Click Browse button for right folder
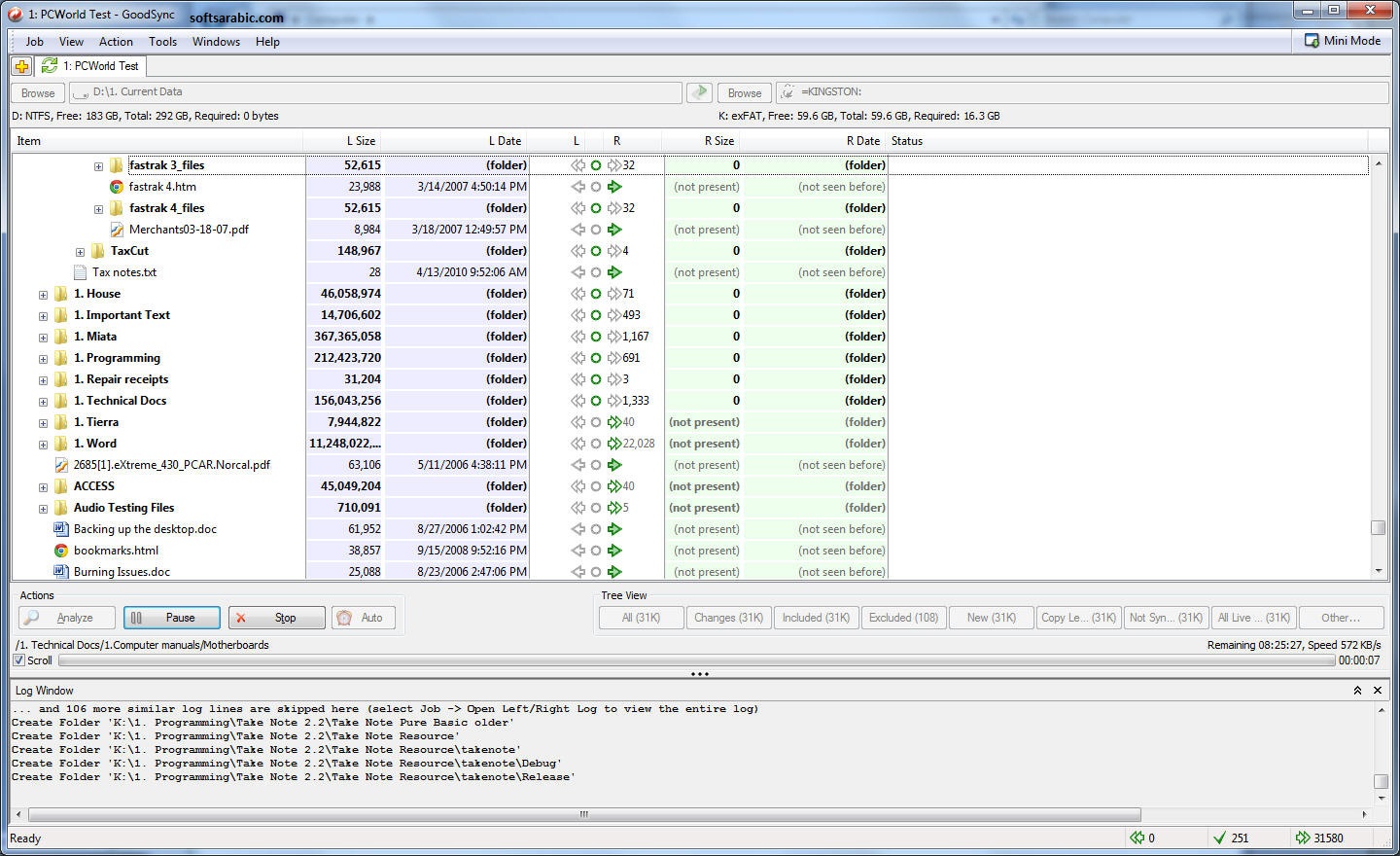 coord(745,92)
